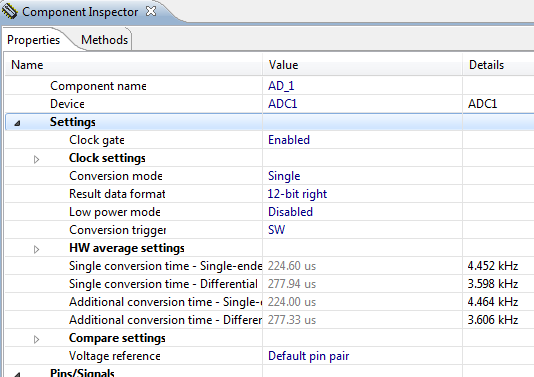Expand the Clock settings group
The image size is (534, 377).
[x=36, y=159]
